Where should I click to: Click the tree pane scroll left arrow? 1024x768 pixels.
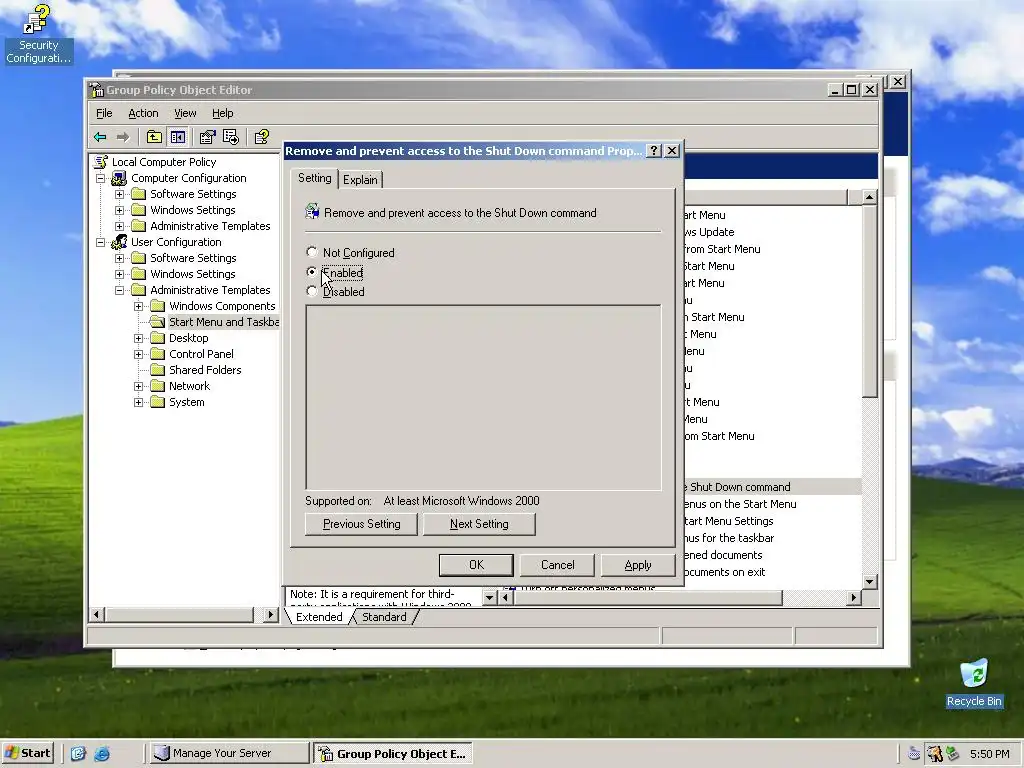pos(97,615)
